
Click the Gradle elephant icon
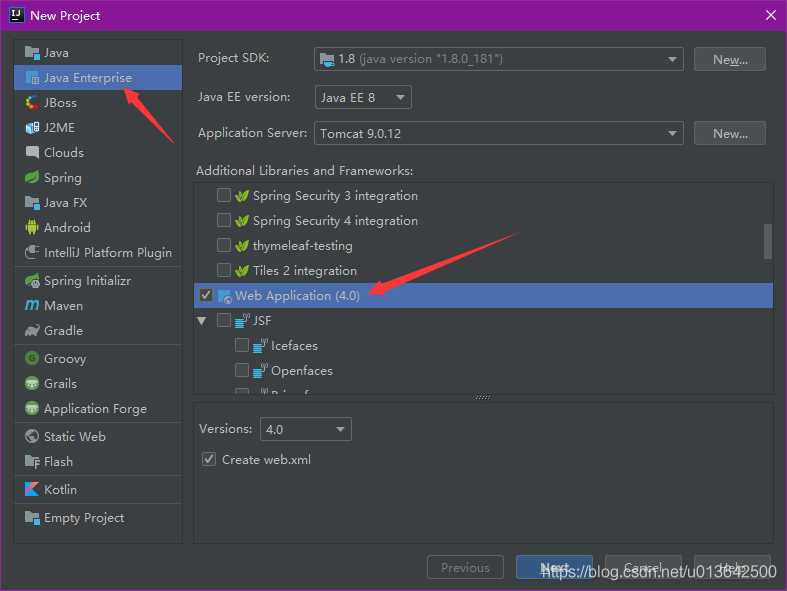32,330
